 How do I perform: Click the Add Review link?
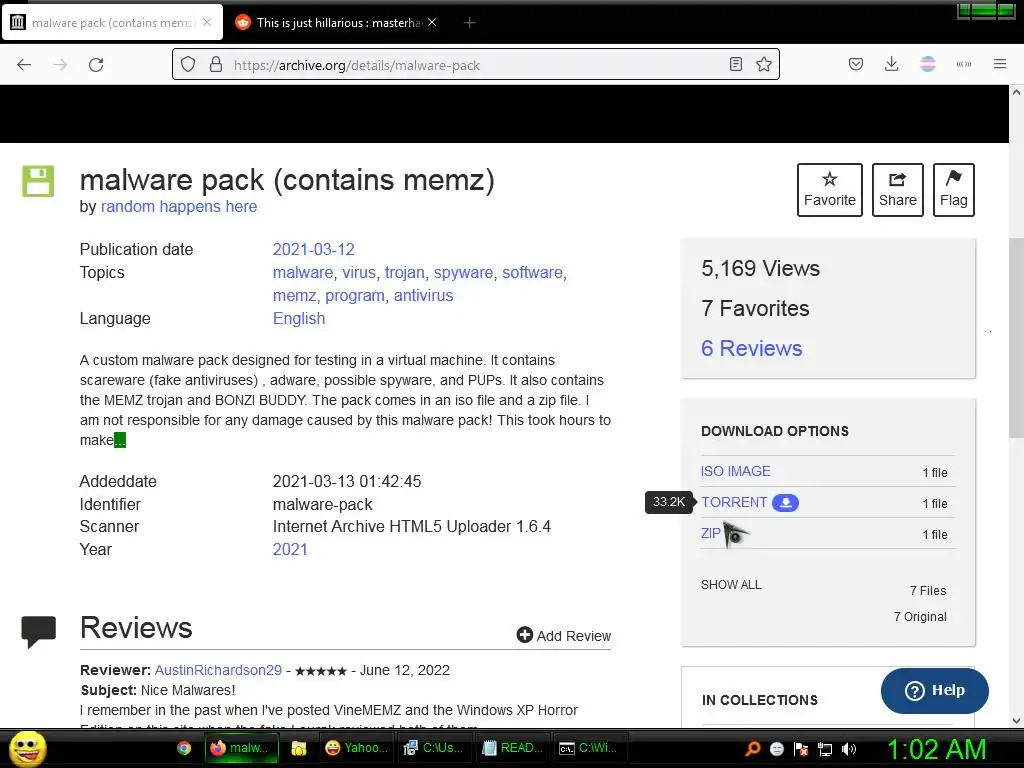click(564, 635)
